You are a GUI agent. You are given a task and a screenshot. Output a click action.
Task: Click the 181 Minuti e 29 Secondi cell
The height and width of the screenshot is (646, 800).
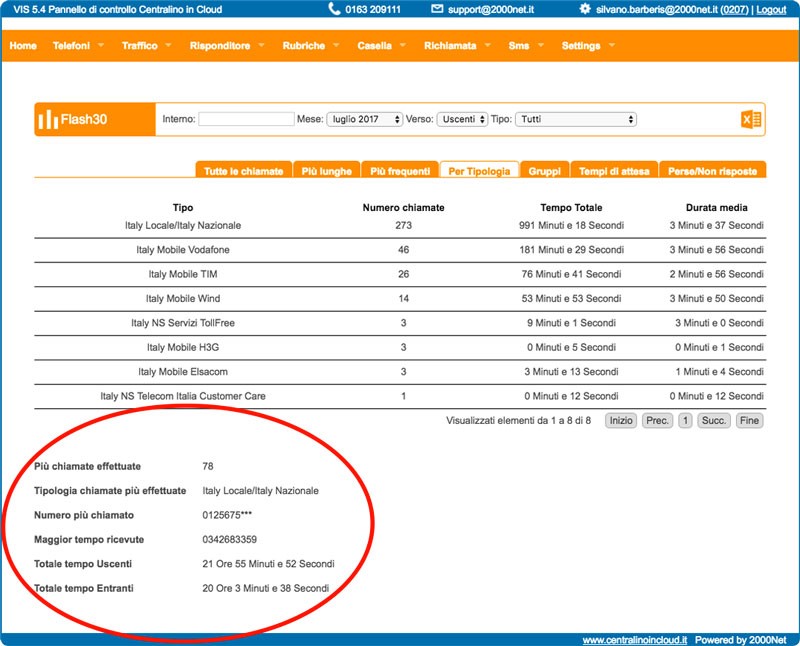pyautogui.click(x=571, y=250)
